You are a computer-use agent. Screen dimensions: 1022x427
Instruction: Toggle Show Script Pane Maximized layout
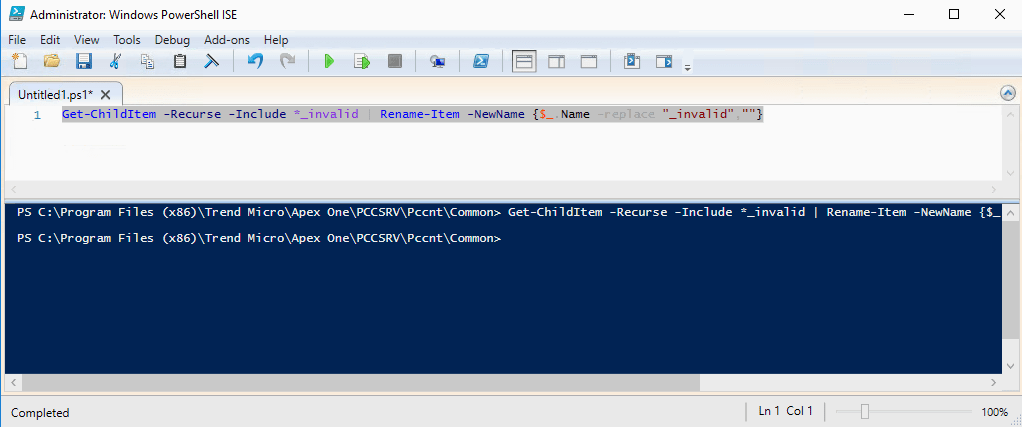point(589,62)
